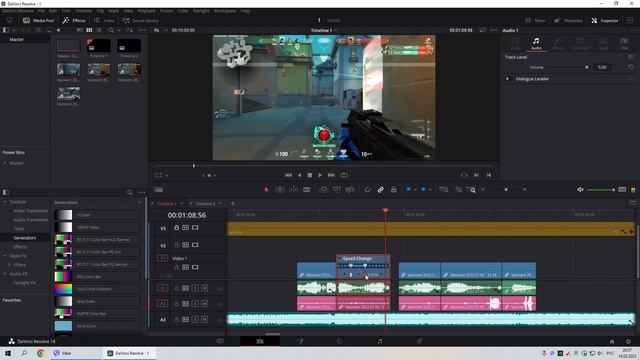Add a marker with the Marker icon
Screen dimensions: 640x360
pos(423,189)
